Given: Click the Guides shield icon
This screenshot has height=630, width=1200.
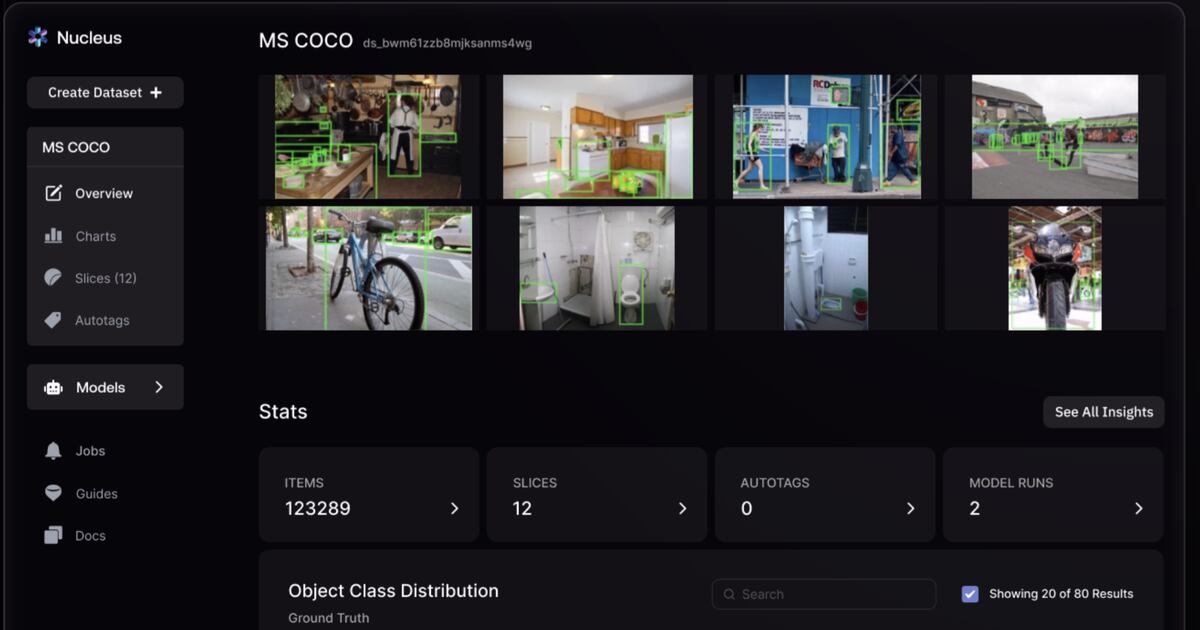Looking at the screenshot, I should (54, 494).
